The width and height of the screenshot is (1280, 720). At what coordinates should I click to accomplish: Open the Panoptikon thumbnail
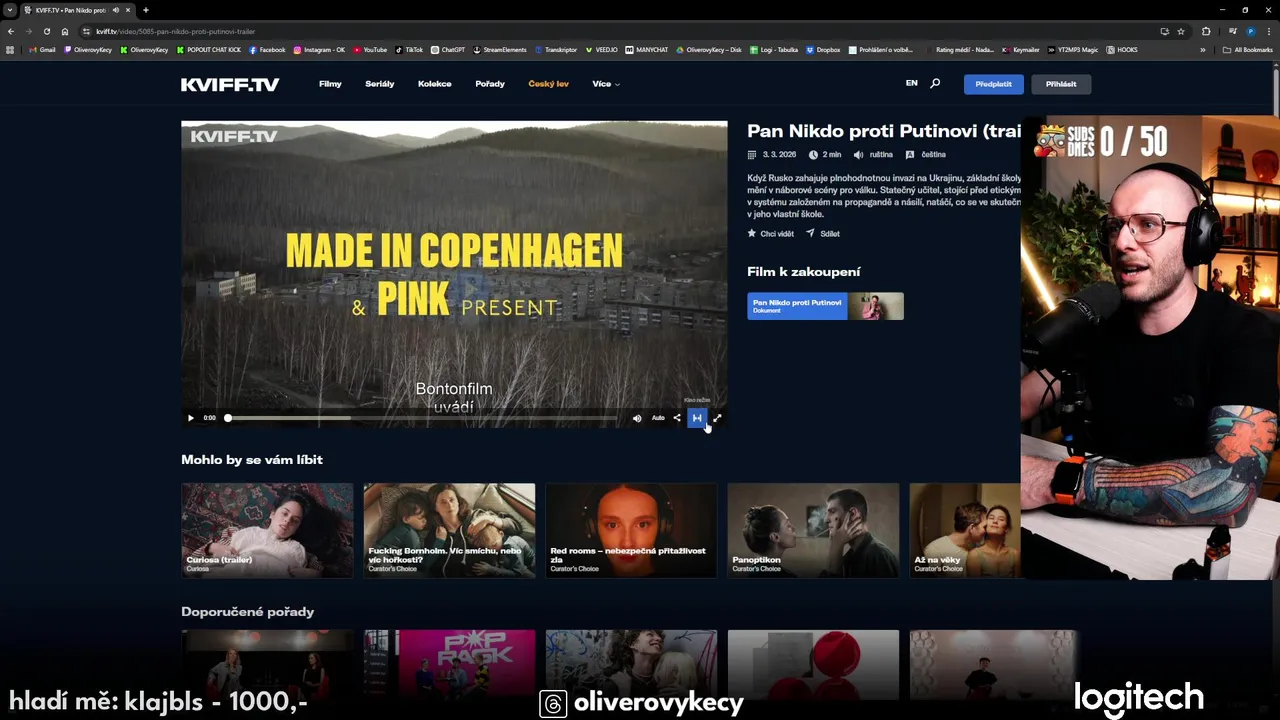813,530
